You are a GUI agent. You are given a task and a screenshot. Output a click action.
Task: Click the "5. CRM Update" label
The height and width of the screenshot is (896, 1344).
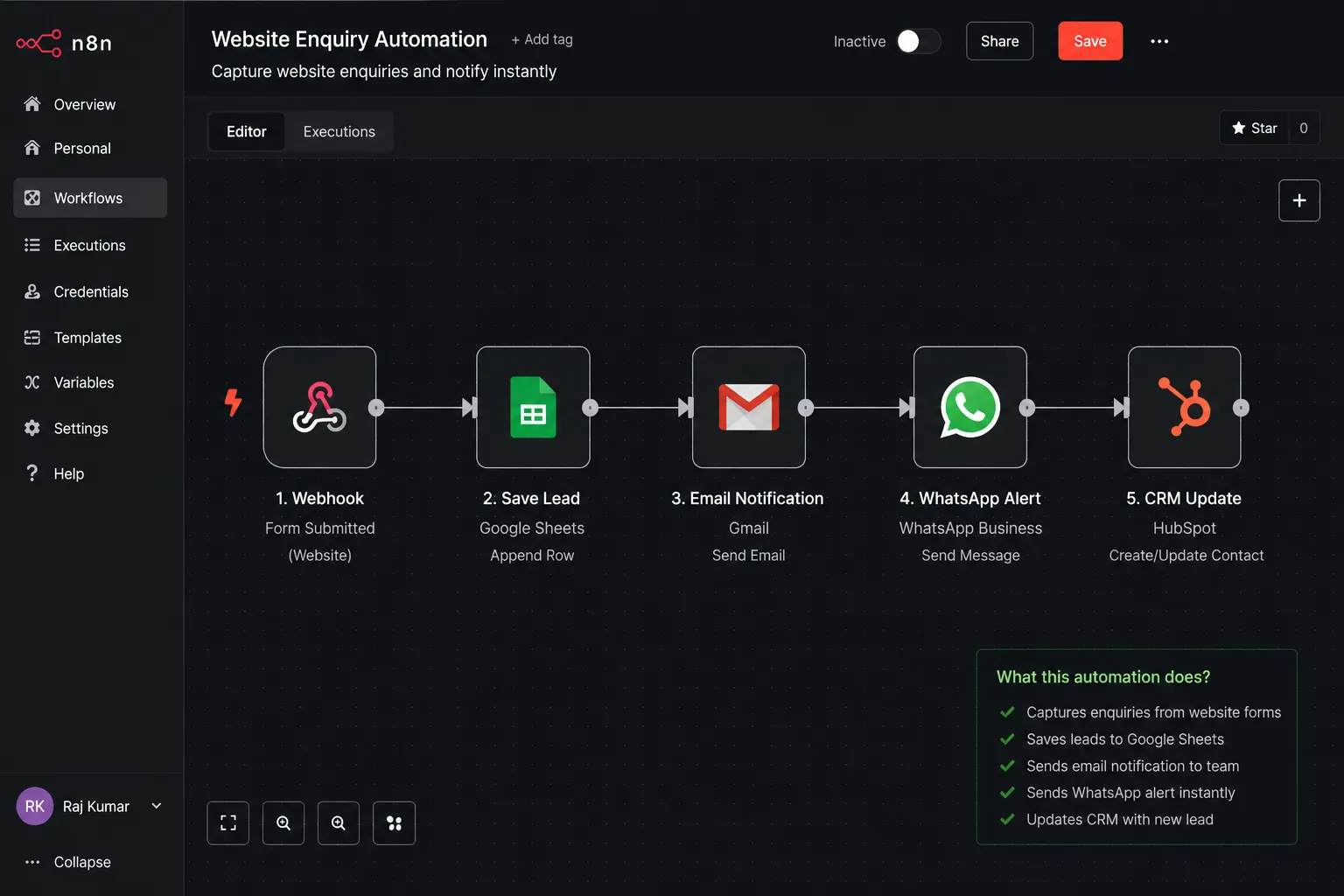pos(1184,498)
